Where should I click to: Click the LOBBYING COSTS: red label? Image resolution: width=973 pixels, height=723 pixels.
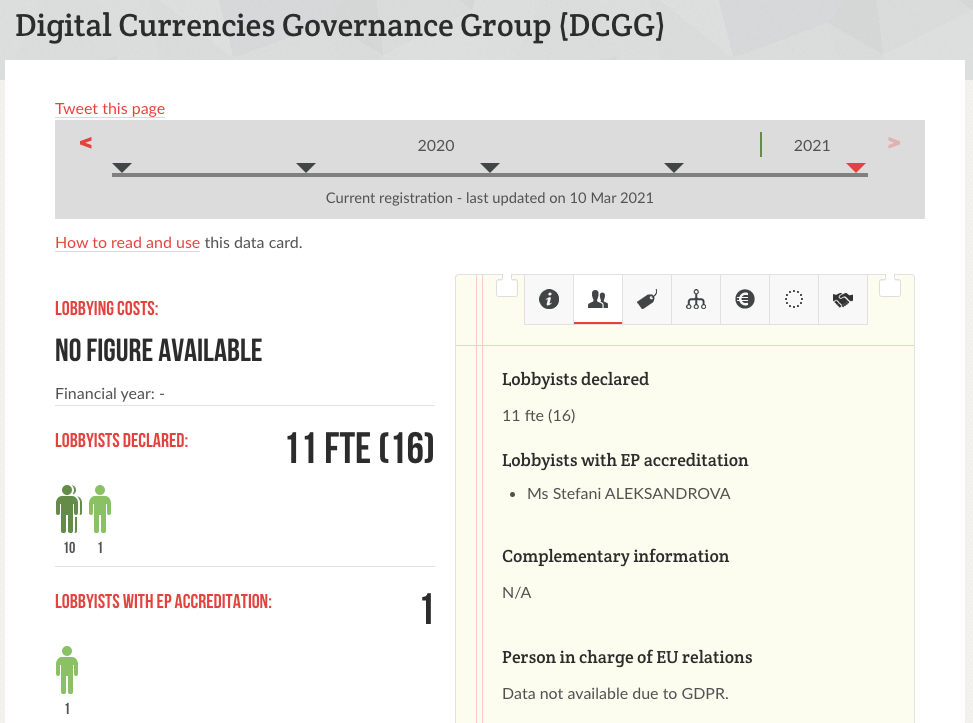pos(107,308)
